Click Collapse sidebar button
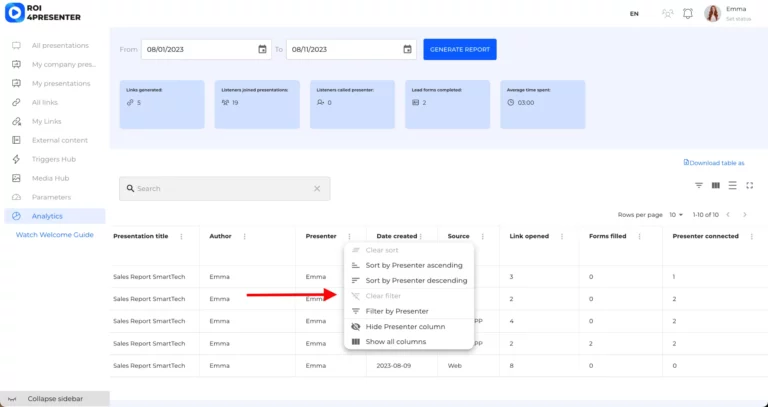This screenshot has height=407, width=768. click(x=55, y=399)
